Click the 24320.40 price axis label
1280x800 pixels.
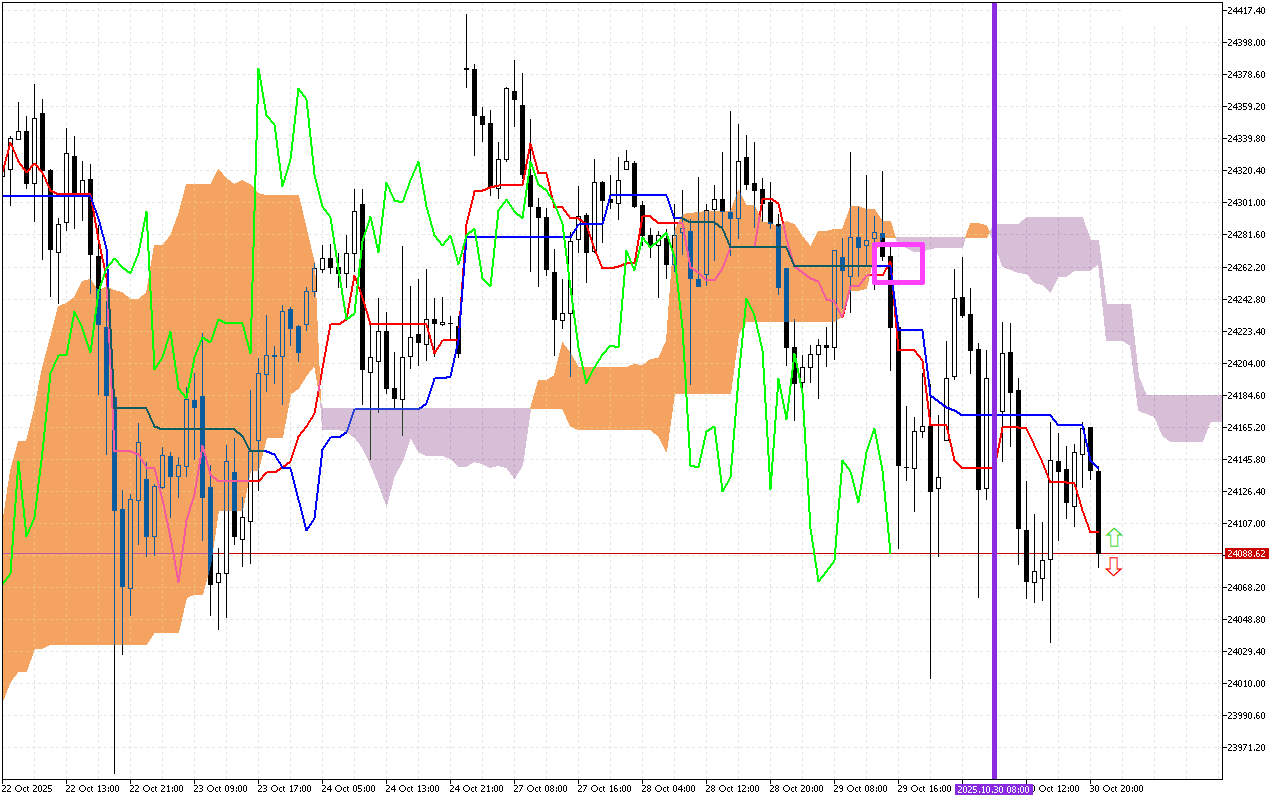[x=1246, y=170]
